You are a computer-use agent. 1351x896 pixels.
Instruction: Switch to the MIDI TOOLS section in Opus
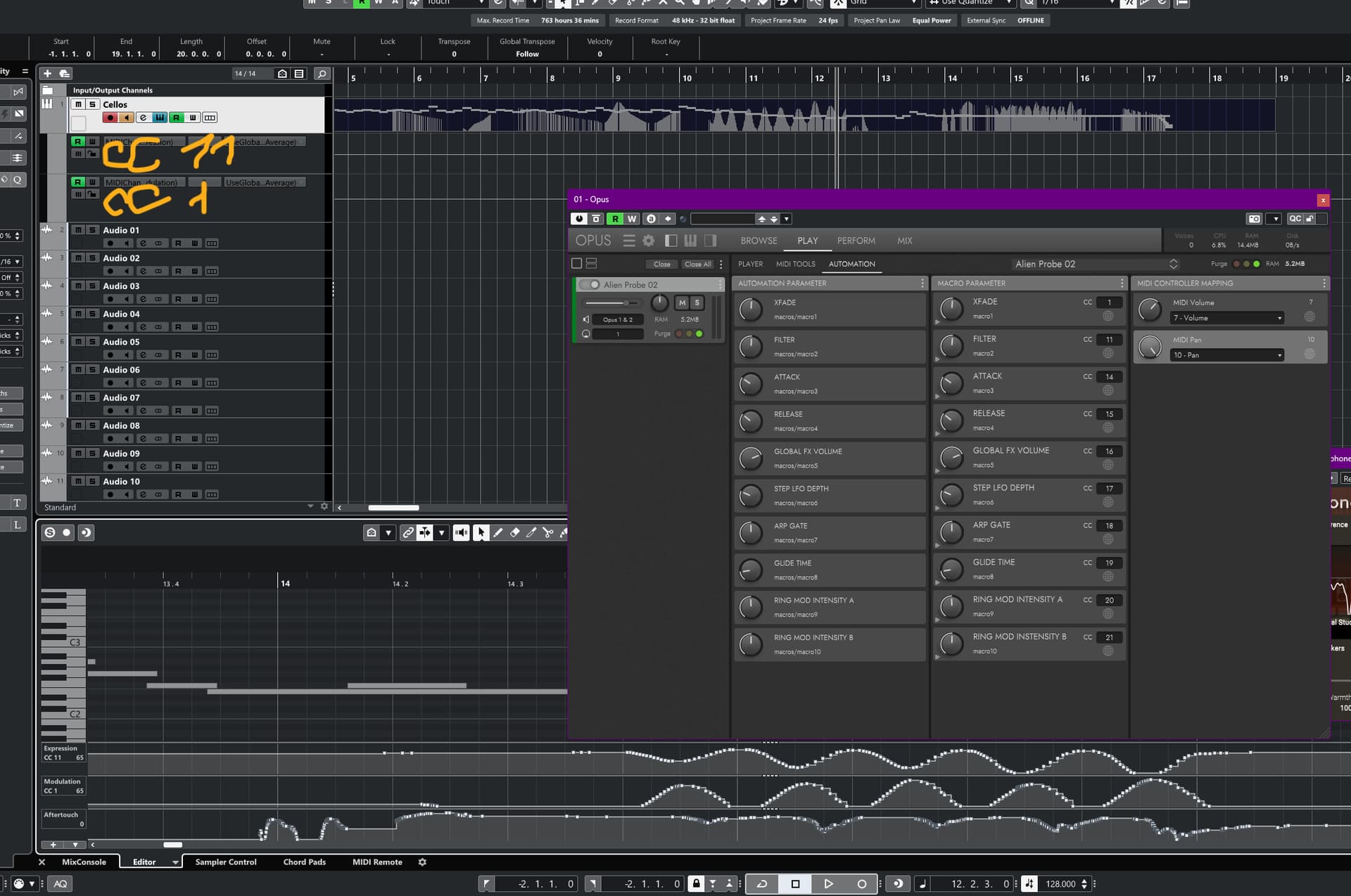pyautogui.click(x=795, y=264)
